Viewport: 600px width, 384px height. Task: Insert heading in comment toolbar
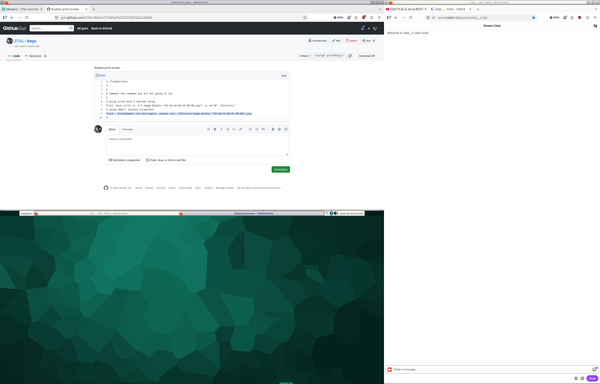click(x=209, y=129)
